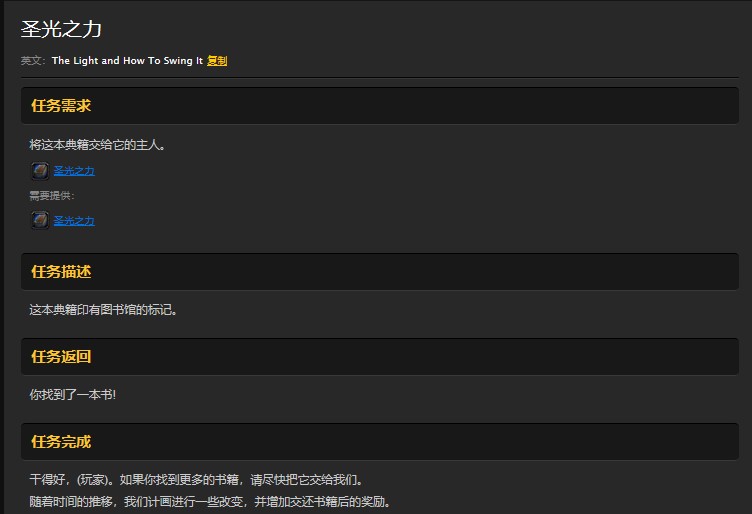Click the text 将这本典籍交给它的主人
Screen dimensions: 752x514
pos(97,145)
